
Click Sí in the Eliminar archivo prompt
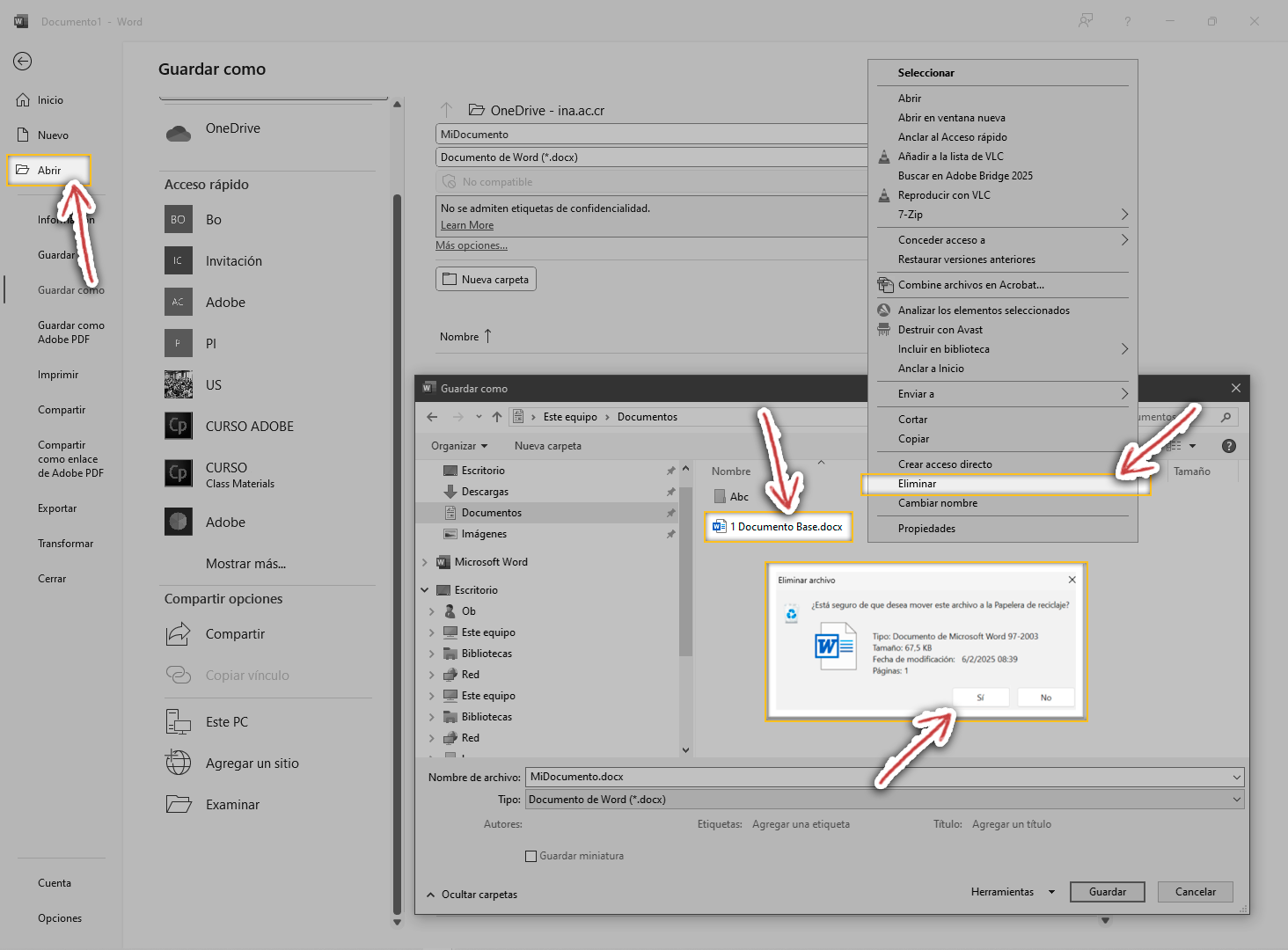click(x=980, y=698)
